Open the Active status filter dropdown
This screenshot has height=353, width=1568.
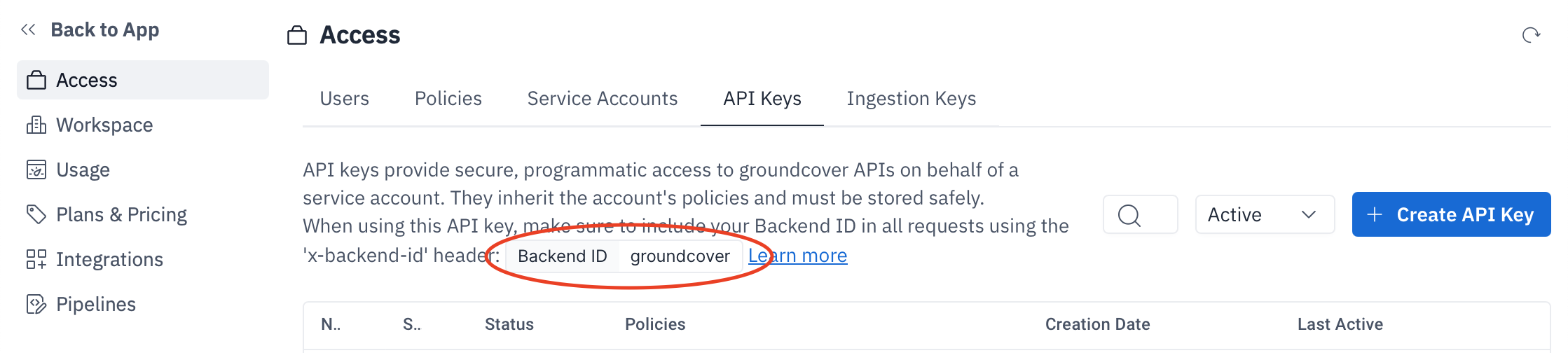(x=1264, y=214)
